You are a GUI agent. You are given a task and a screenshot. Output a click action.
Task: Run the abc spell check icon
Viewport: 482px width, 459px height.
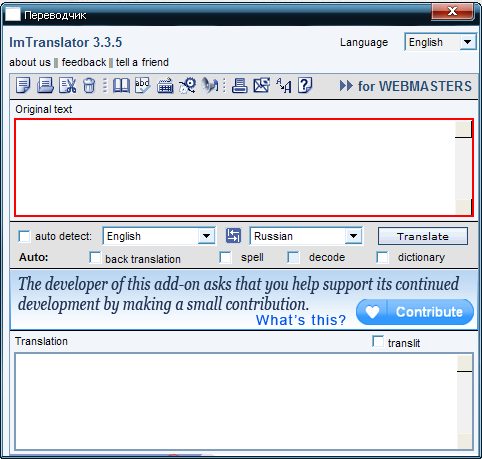143,85
